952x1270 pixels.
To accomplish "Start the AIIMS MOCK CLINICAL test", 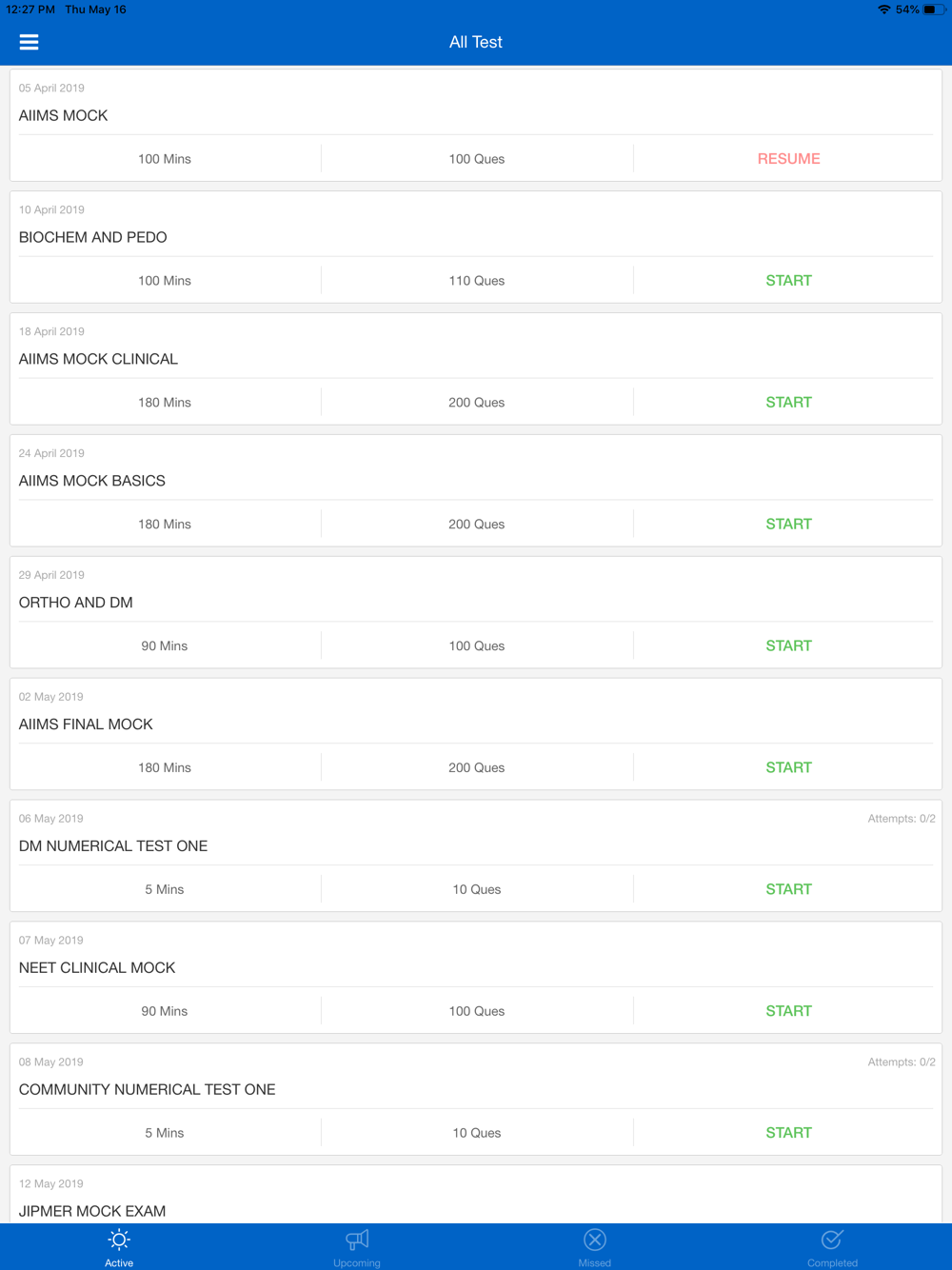I will [788, 403].
